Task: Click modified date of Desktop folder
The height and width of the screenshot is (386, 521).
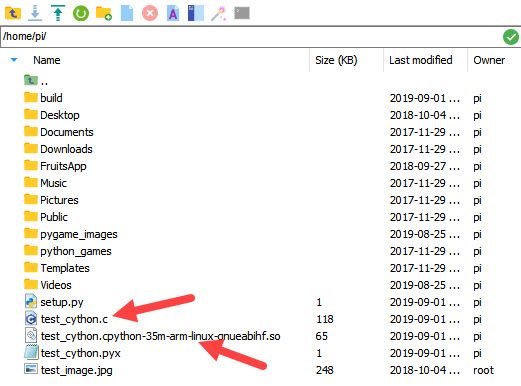Action: (x=425, y=115)
